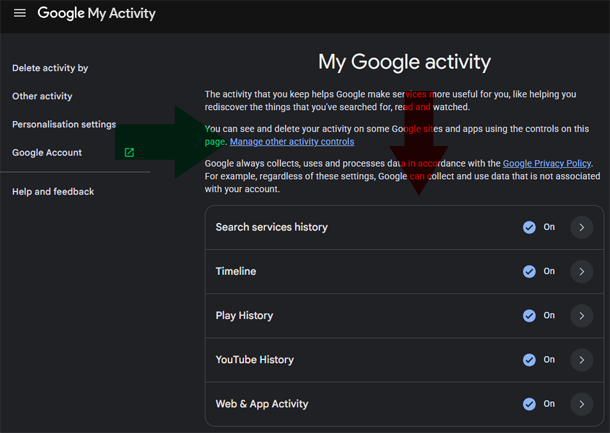Click the My Google activity heading
The height and width of the screenshot is (433, 610).
tap(405, 62)
